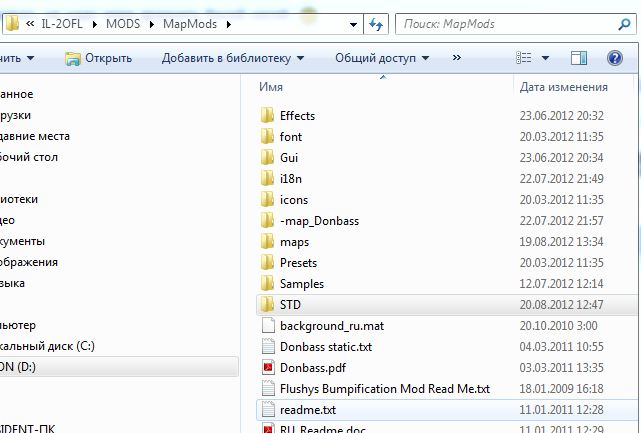Select the -map_Donbass folder name

pyautogui.click(x=319, y=221)
